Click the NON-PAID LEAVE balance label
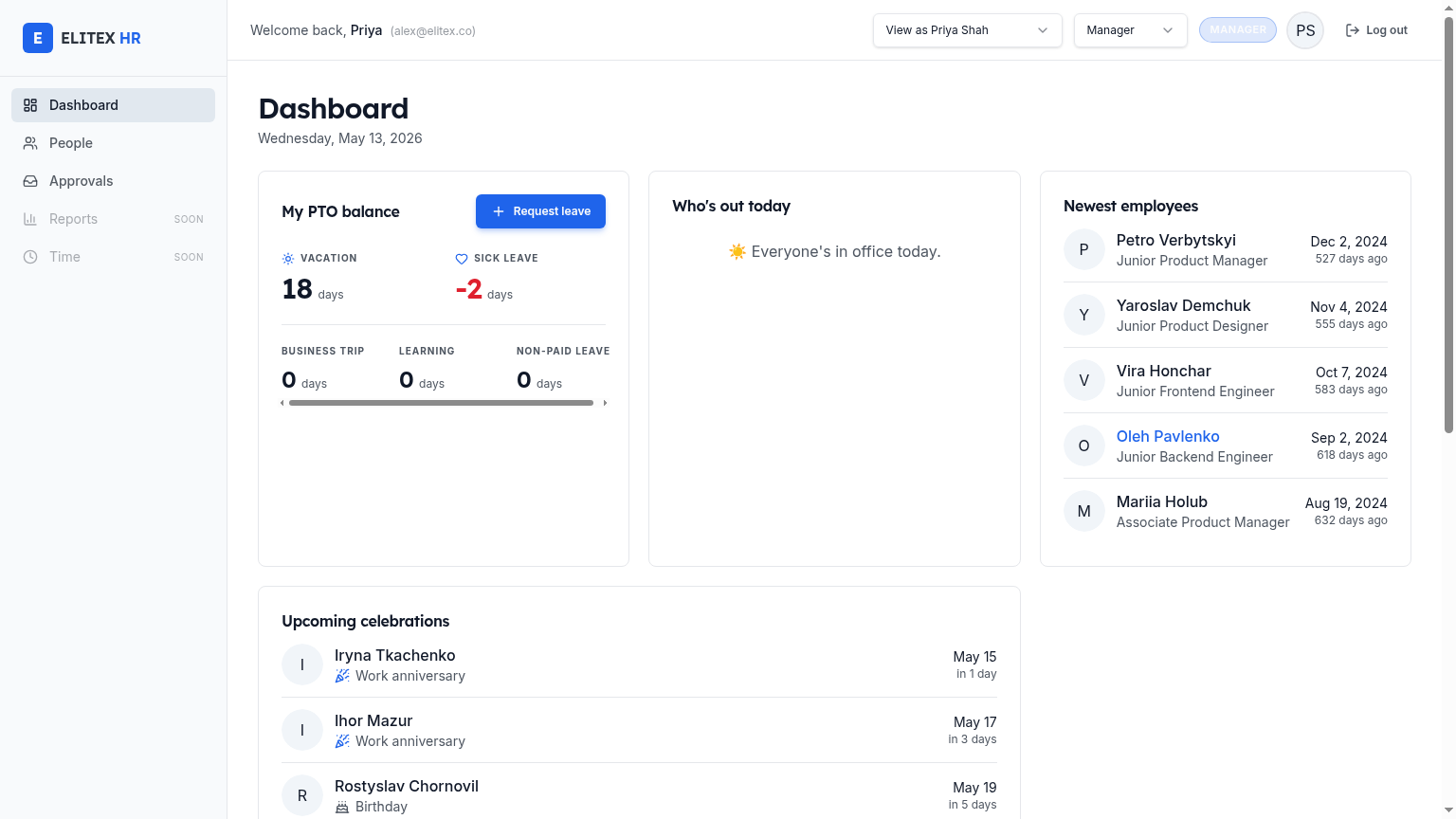 [563, 351]
